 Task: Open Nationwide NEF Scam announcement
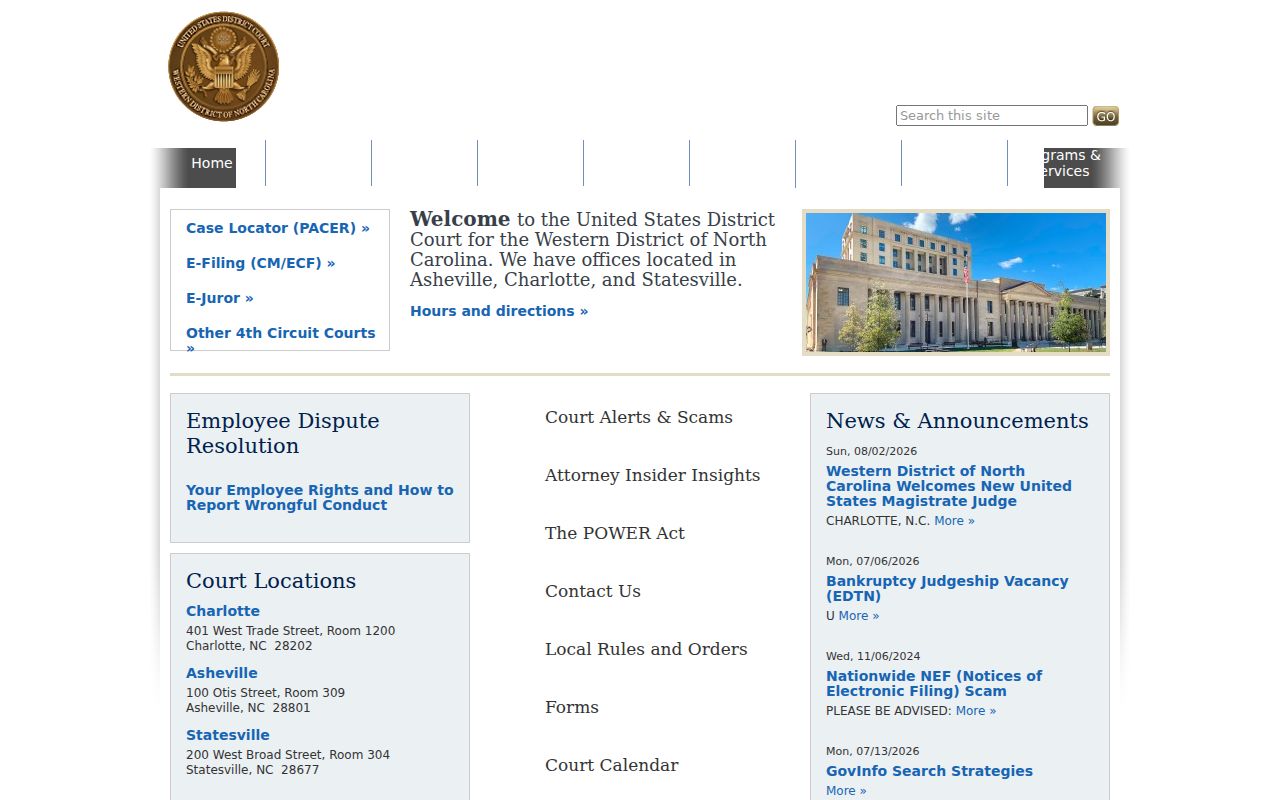(934, 683)
